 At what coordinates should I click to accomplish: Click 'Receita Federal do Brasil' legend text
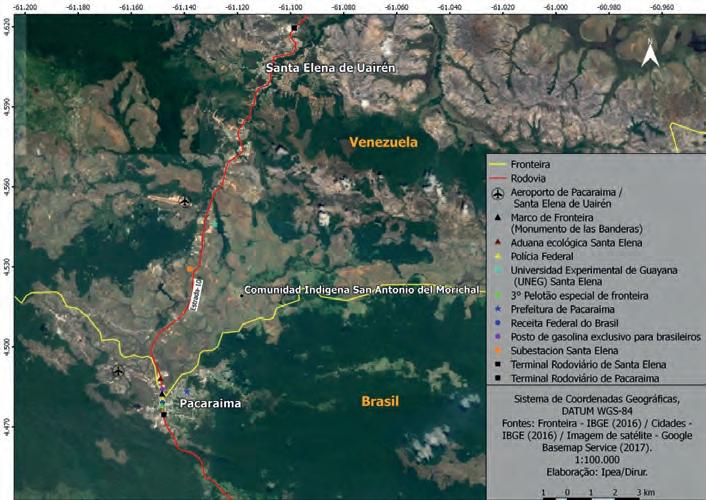tap(565, 323)
